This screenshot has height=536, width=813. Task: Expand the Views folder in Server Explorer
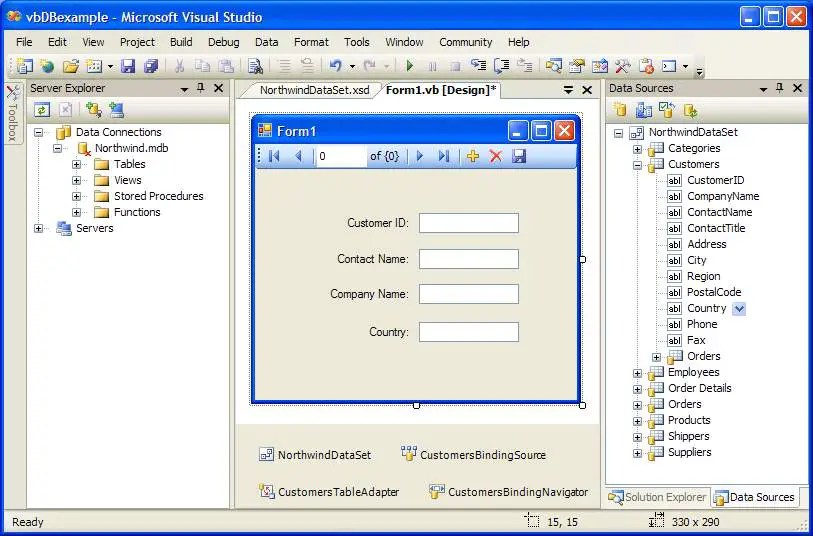(77, 180)
